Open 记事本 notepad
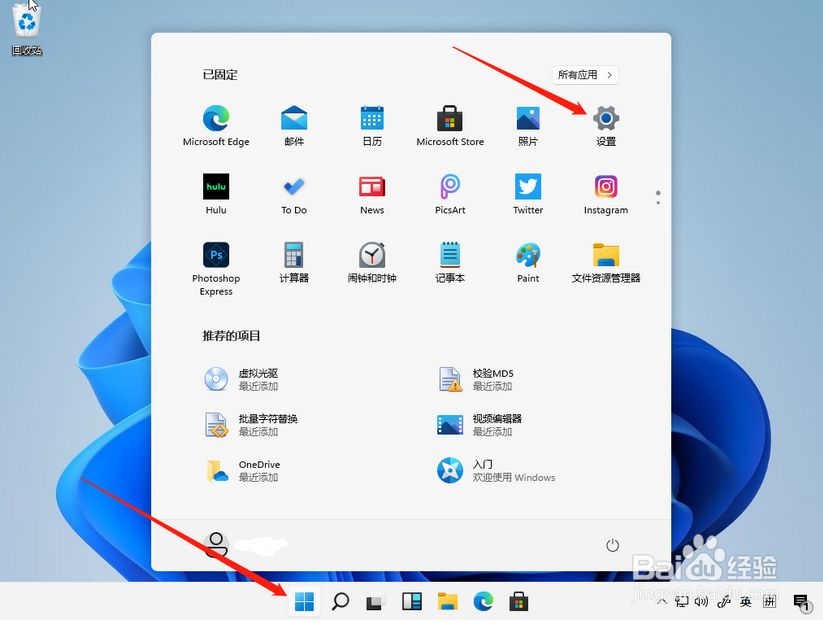823x622 pixels. point(450,262)
